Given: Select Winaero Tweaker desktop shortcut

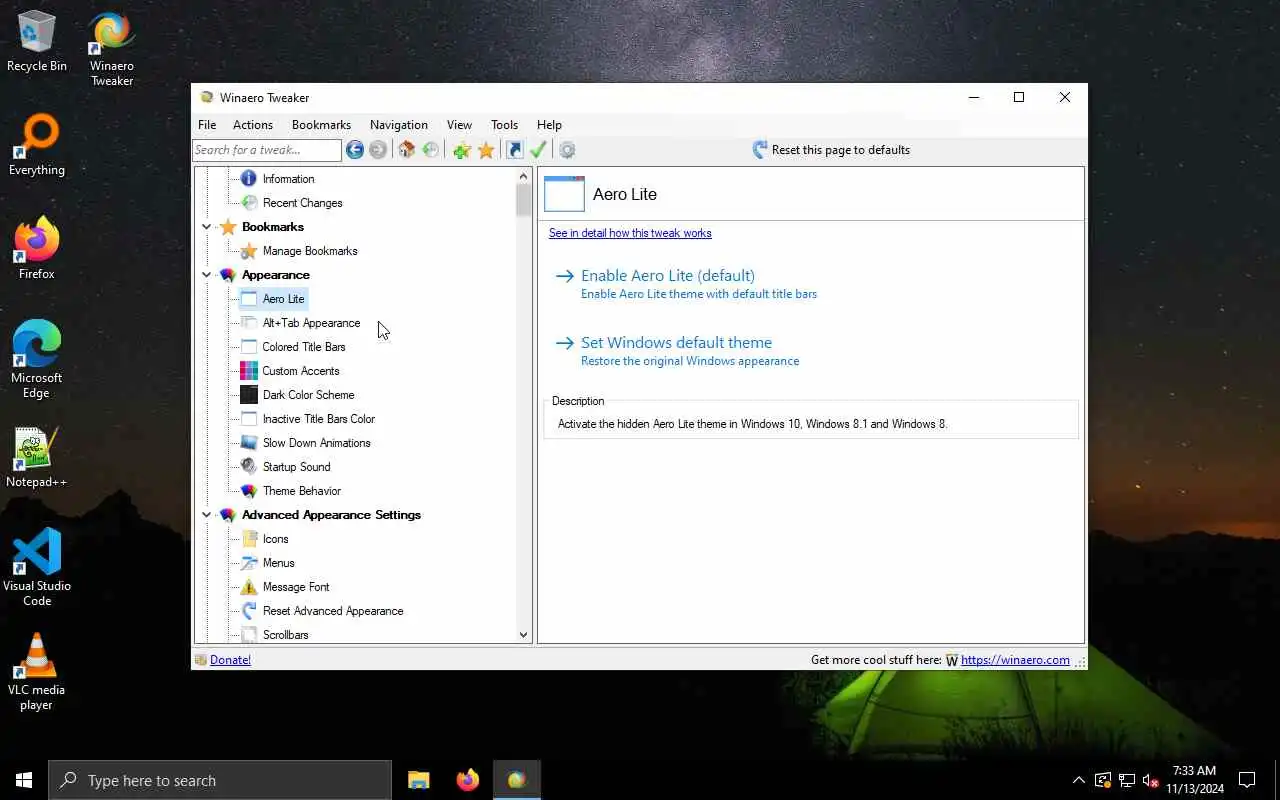Looking at the screenshot, I should pos(112,49).
